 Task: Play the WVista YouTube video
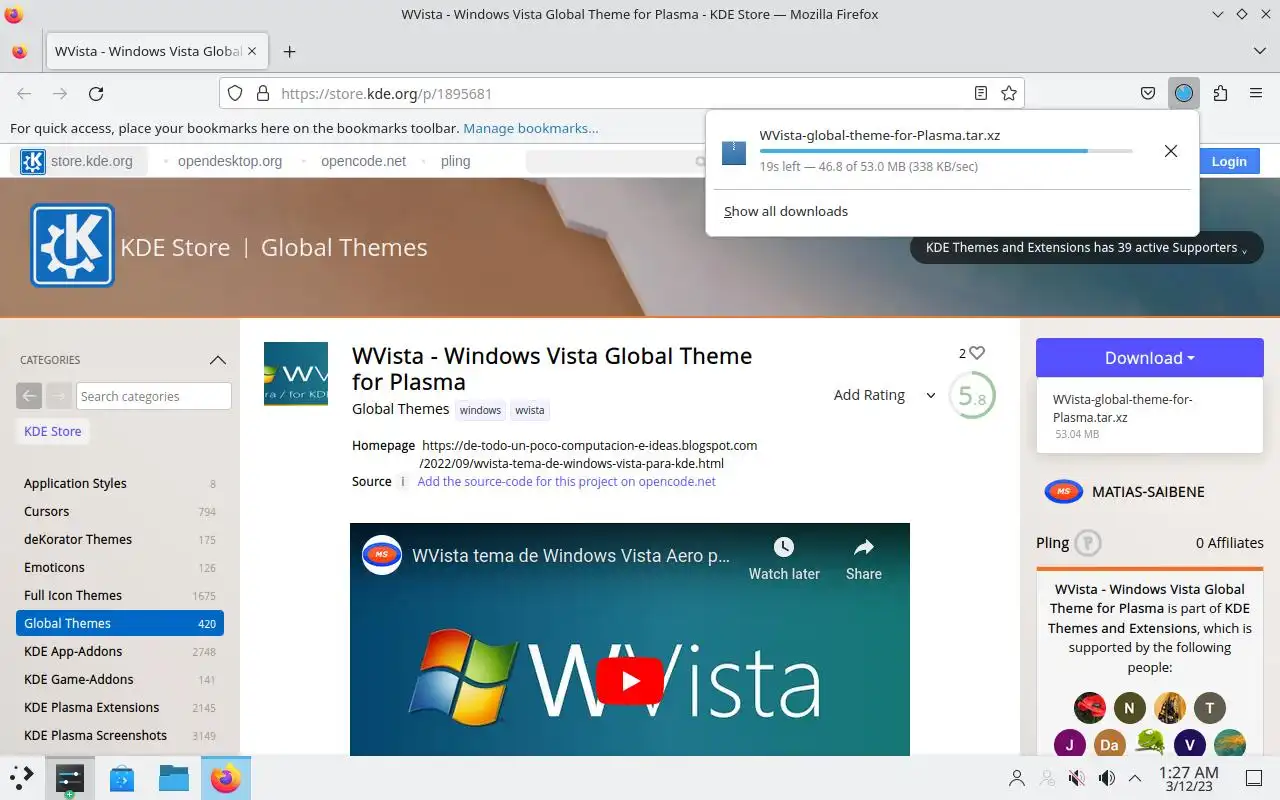click(x=630, y=681)
